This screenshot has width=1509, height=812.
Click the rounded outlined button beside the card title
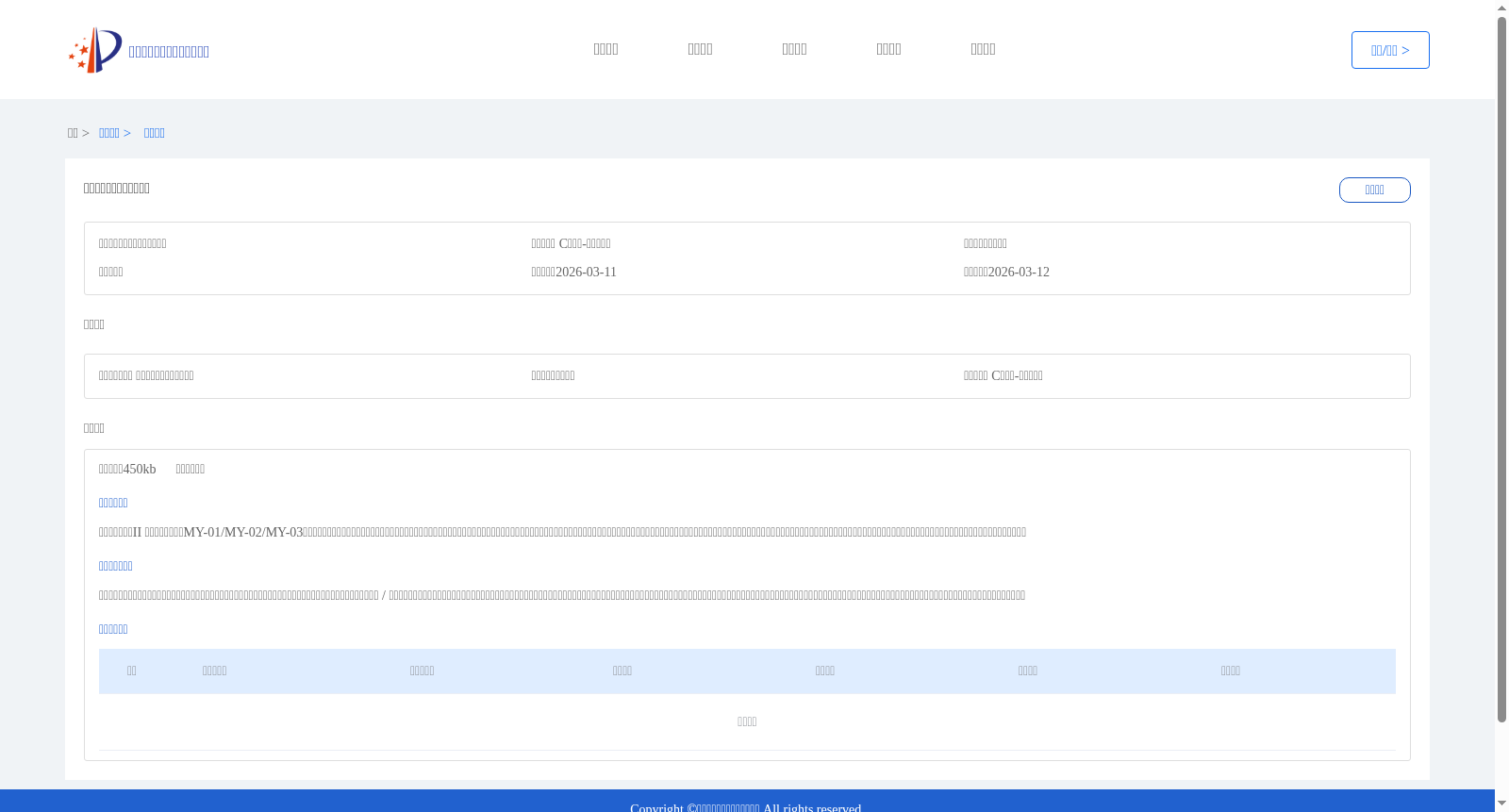[x=1375, y=190]
